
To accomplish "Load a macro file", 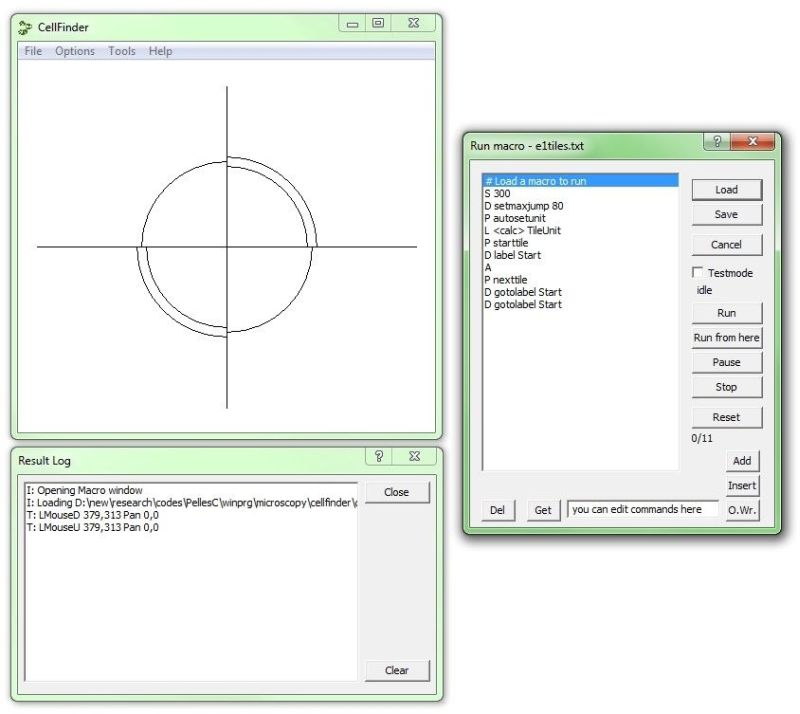I will [x=727, y=190].
